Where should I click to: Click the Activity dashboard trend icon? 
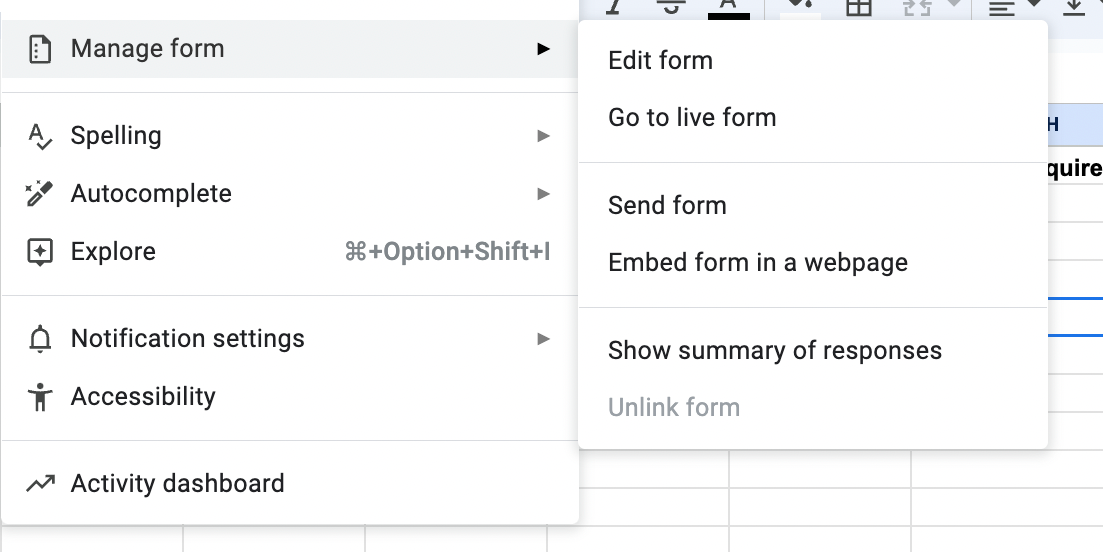point(40,484)
